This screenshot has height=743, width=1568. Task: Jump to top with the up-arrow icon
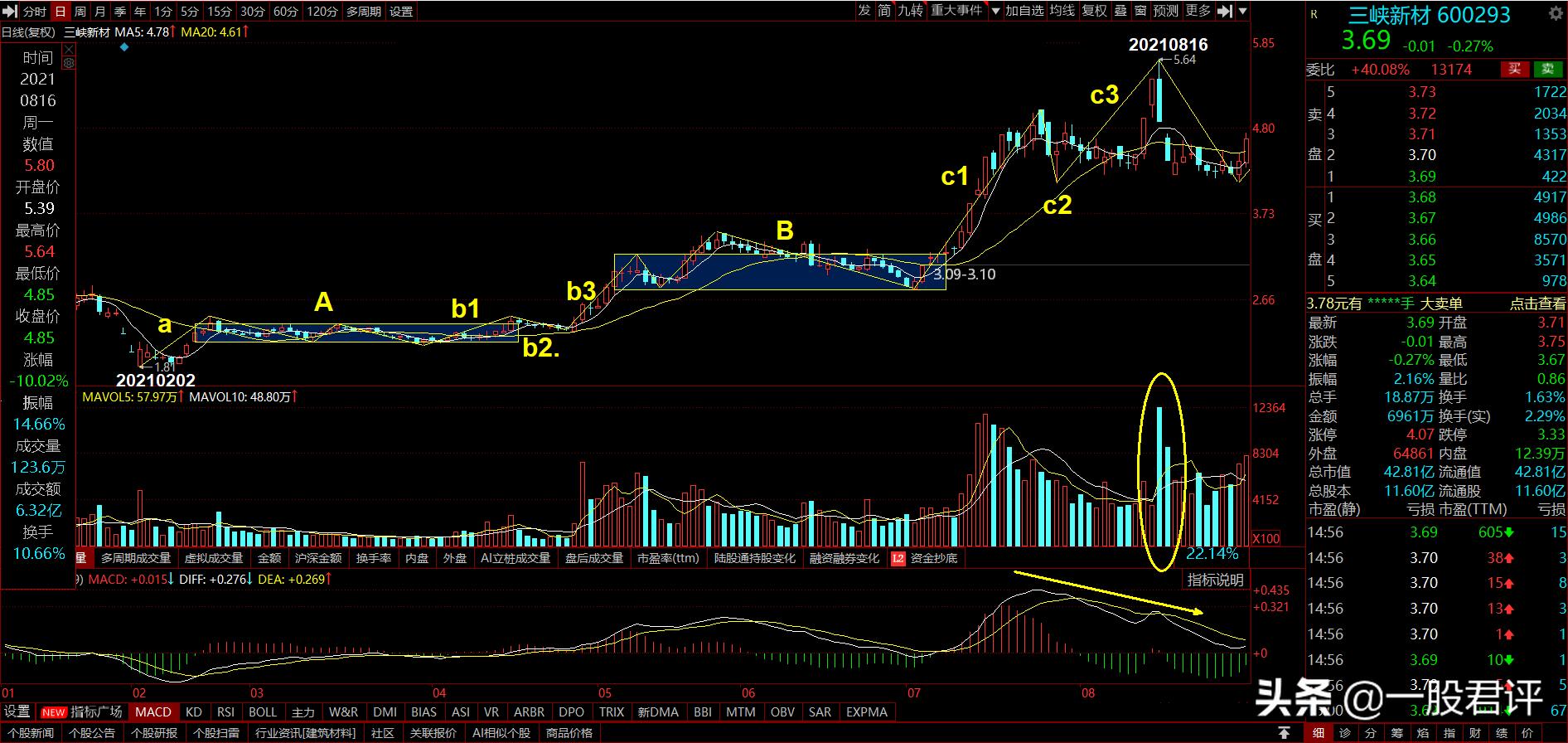(x=1284, y=733)
